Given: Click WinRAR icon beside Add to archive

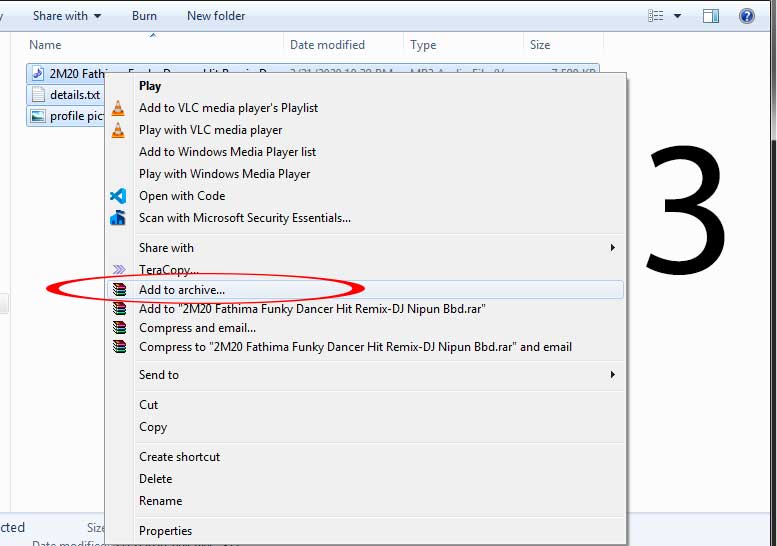Looking at the screenshot, I should (119, 289).
